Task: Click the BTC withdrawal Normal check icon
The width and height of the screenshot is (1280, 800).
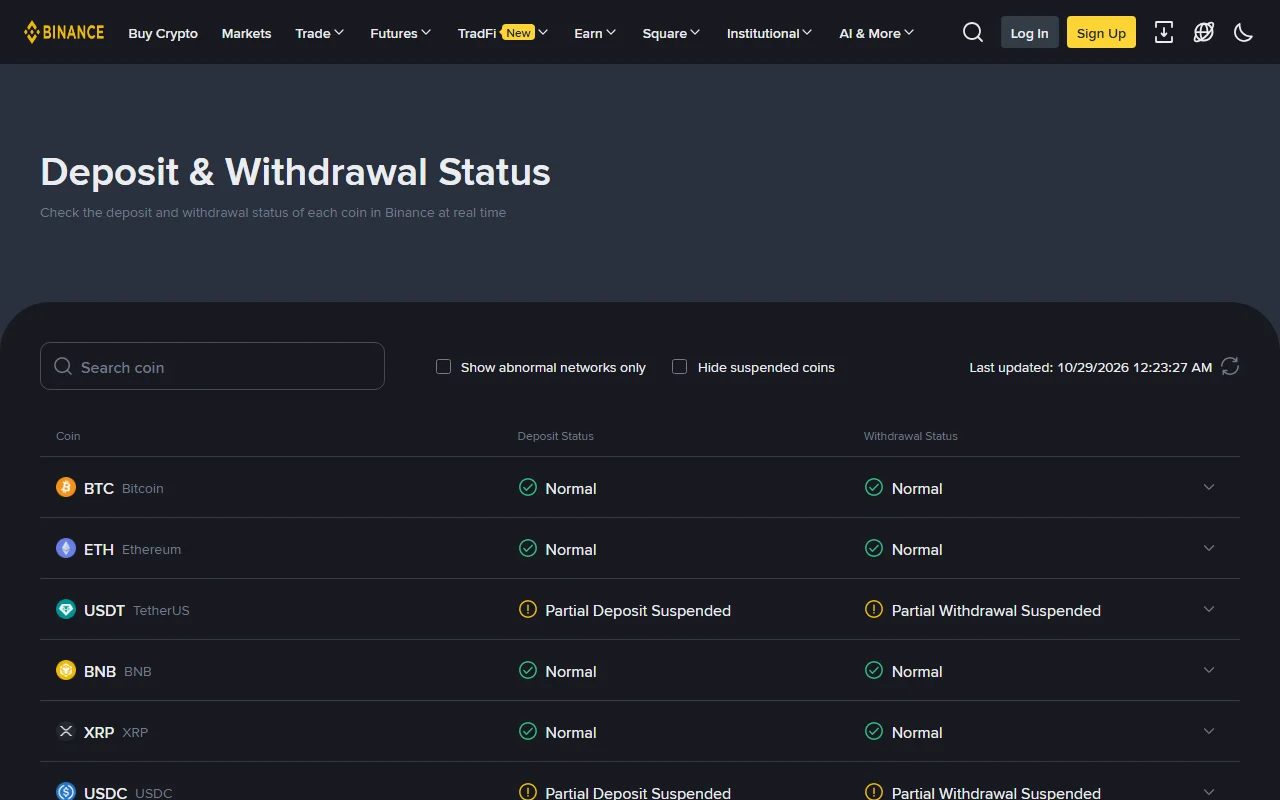Action: [x=874, y=487]
